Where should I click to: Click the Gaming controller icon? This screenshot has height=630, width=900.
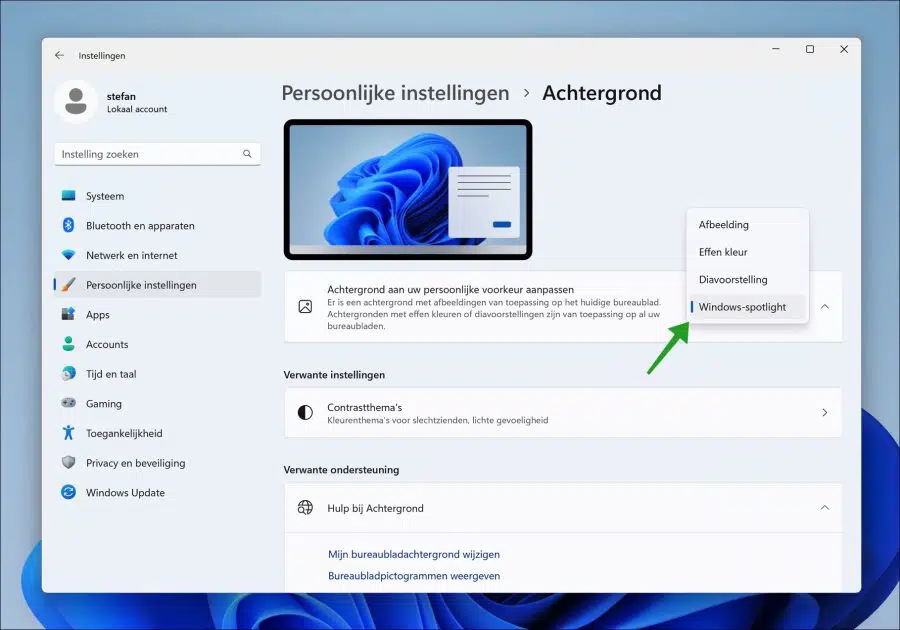(68, 403)
